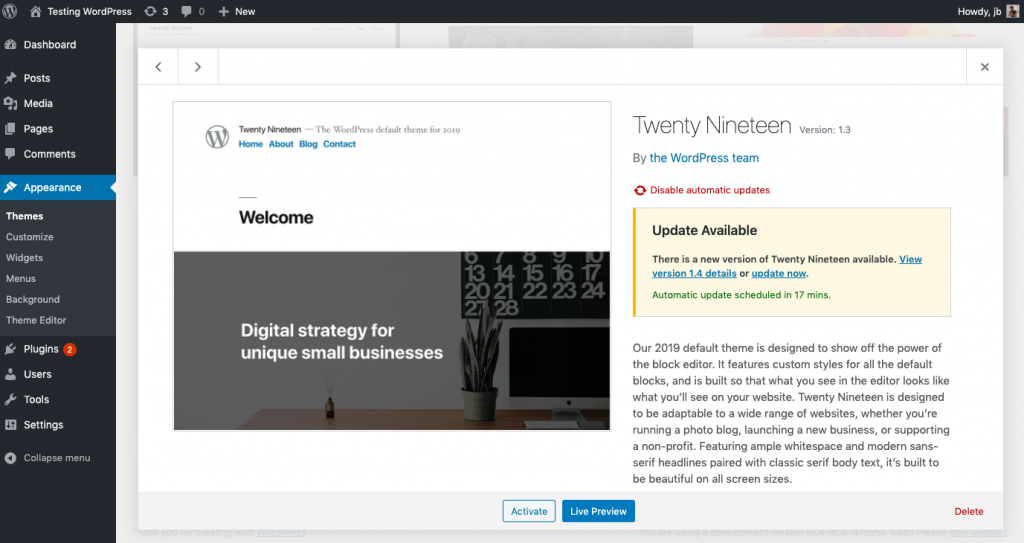This screenshot has width=1024, height=543.
Task: Open the updates icon showing 3
Action: pos(150,11)
